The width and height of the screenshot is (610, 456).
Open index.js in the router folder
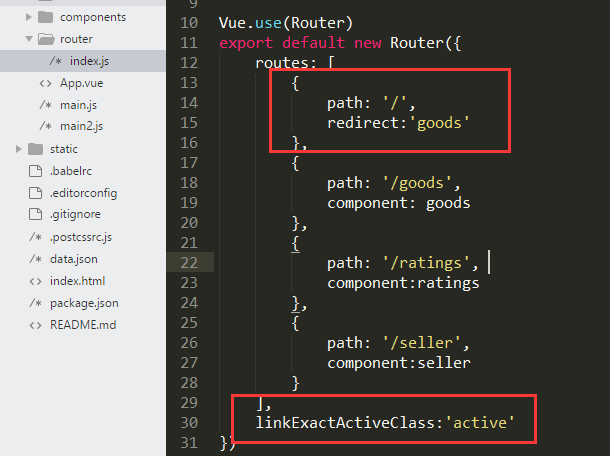(x=89, y=61)
